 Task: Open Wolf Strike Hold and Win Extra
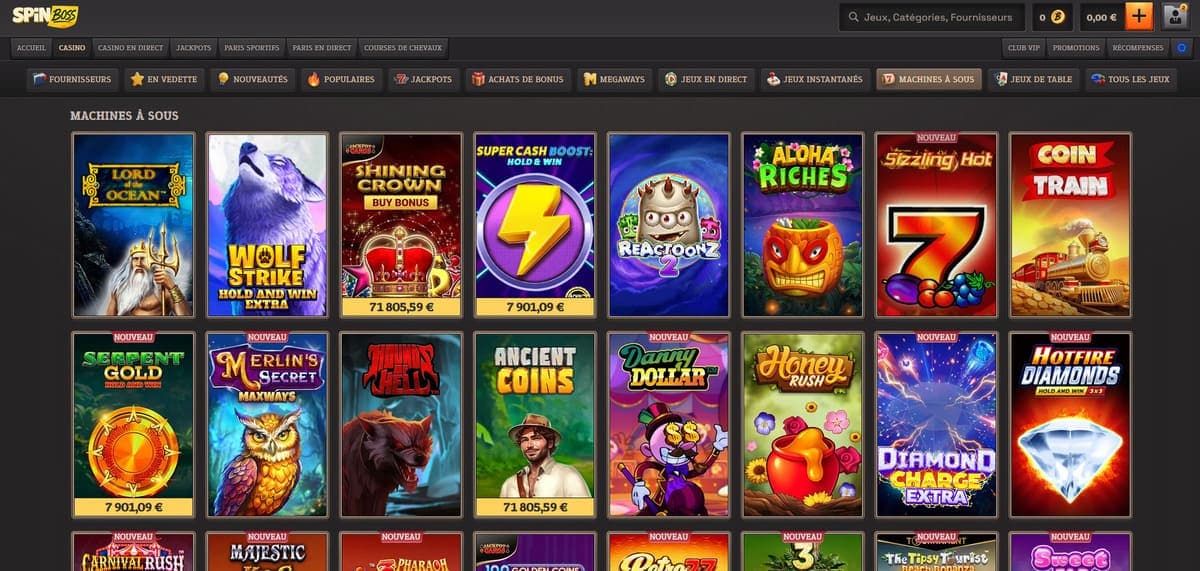267,225
